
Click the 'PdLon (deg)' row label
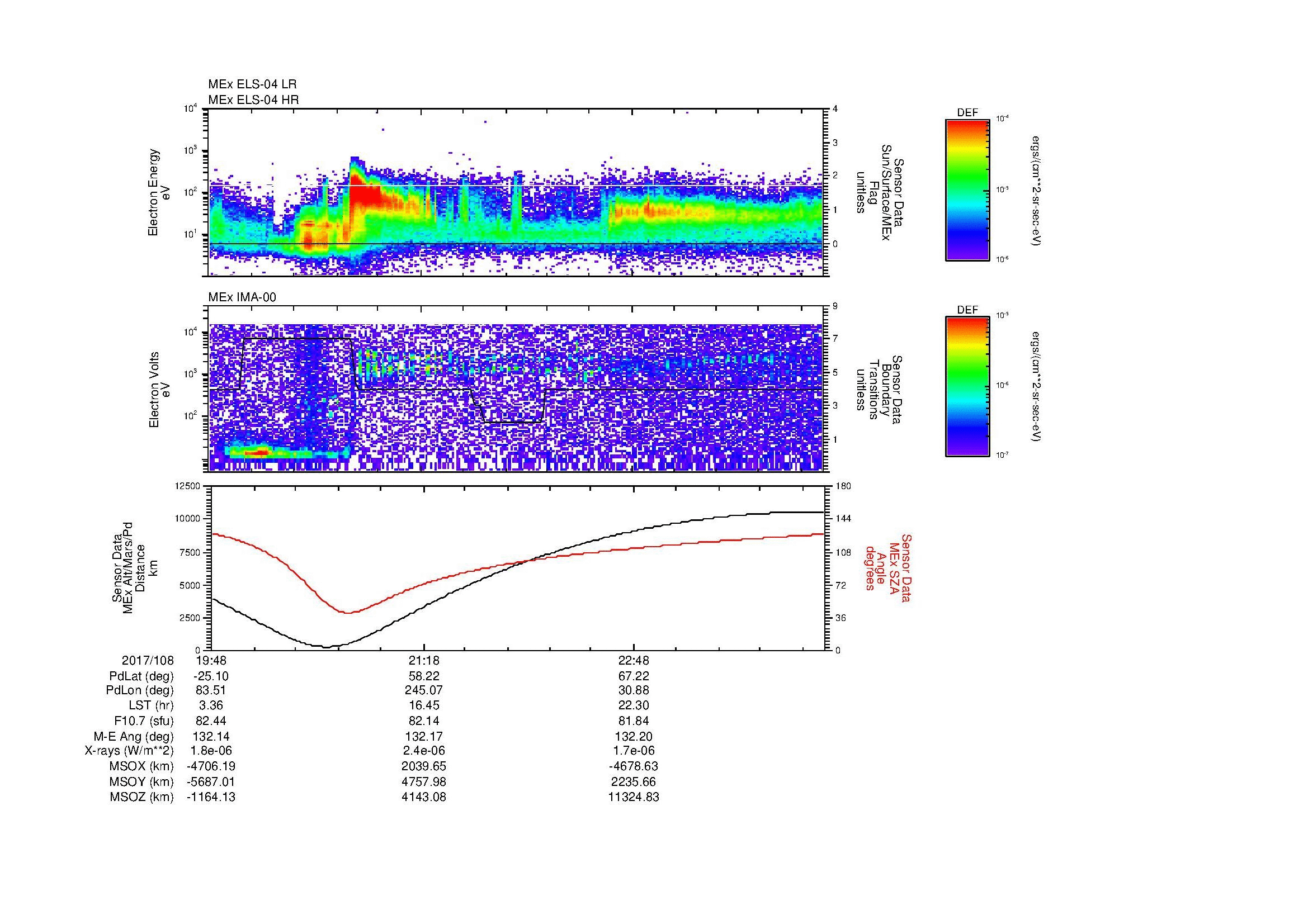pyautogui.click(x=140, y=690)
